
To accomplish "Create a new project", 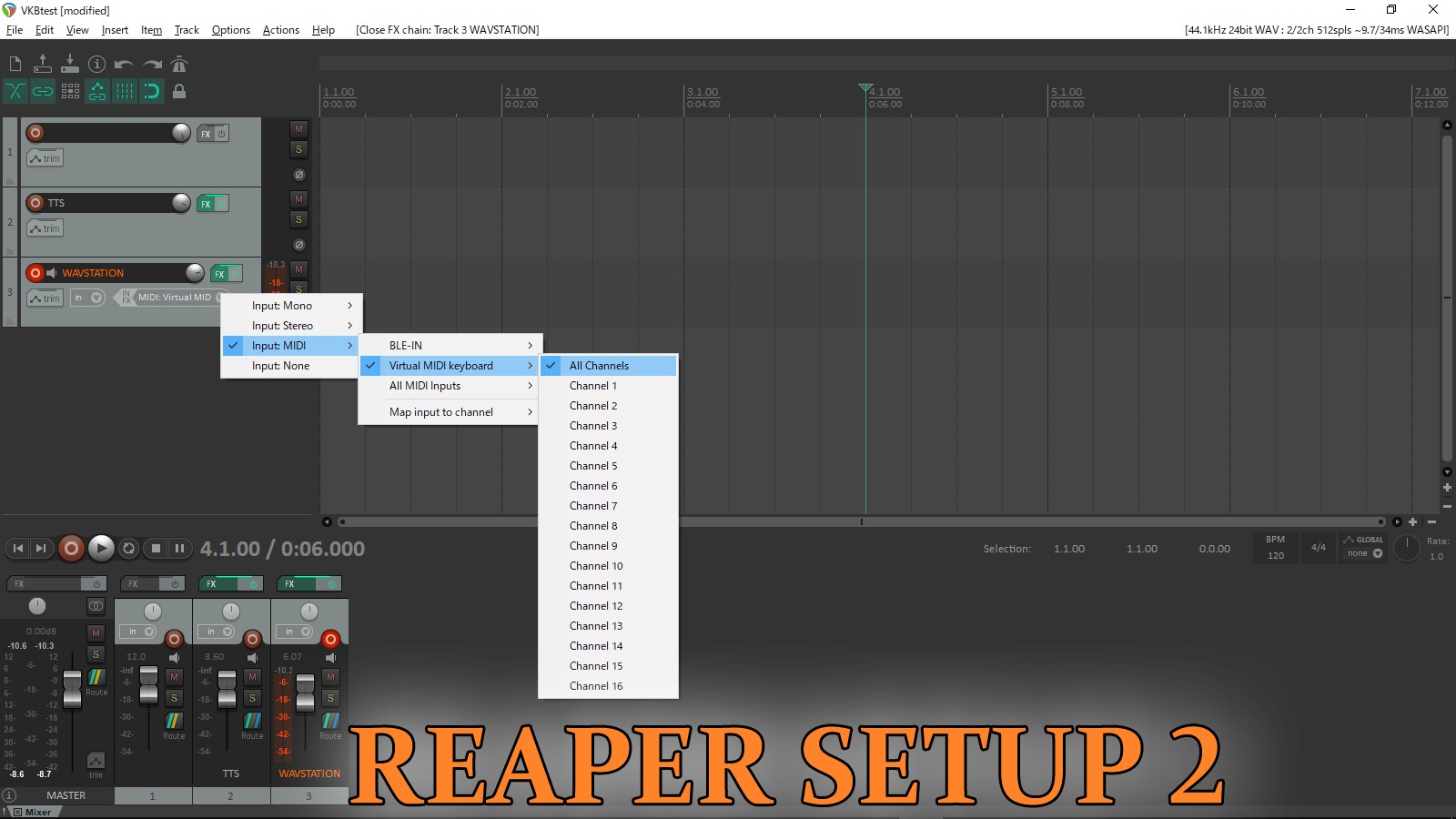I will [x=15, y=64].
